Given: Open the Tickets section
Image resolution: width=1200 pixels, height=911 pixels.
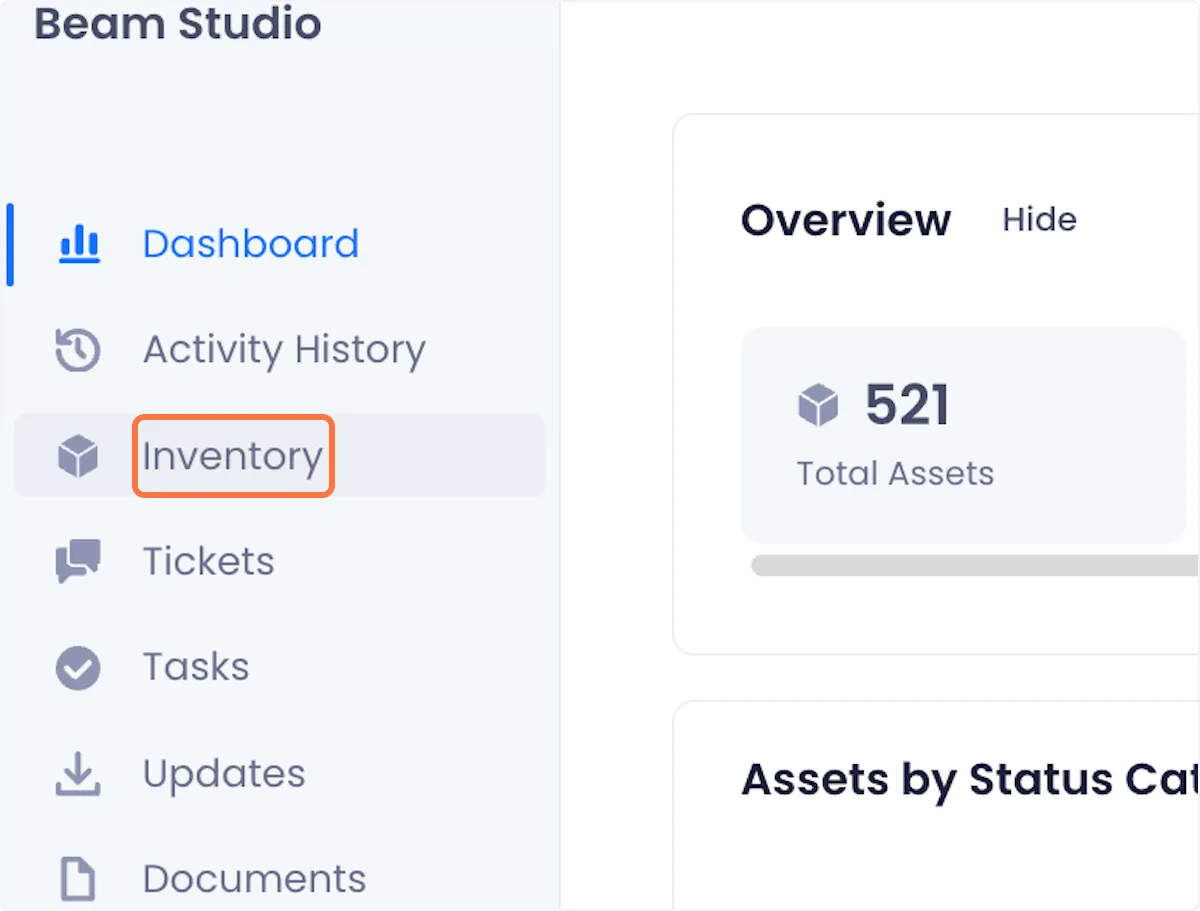Looking at the screenshot, I should click(x=208, y=562).
